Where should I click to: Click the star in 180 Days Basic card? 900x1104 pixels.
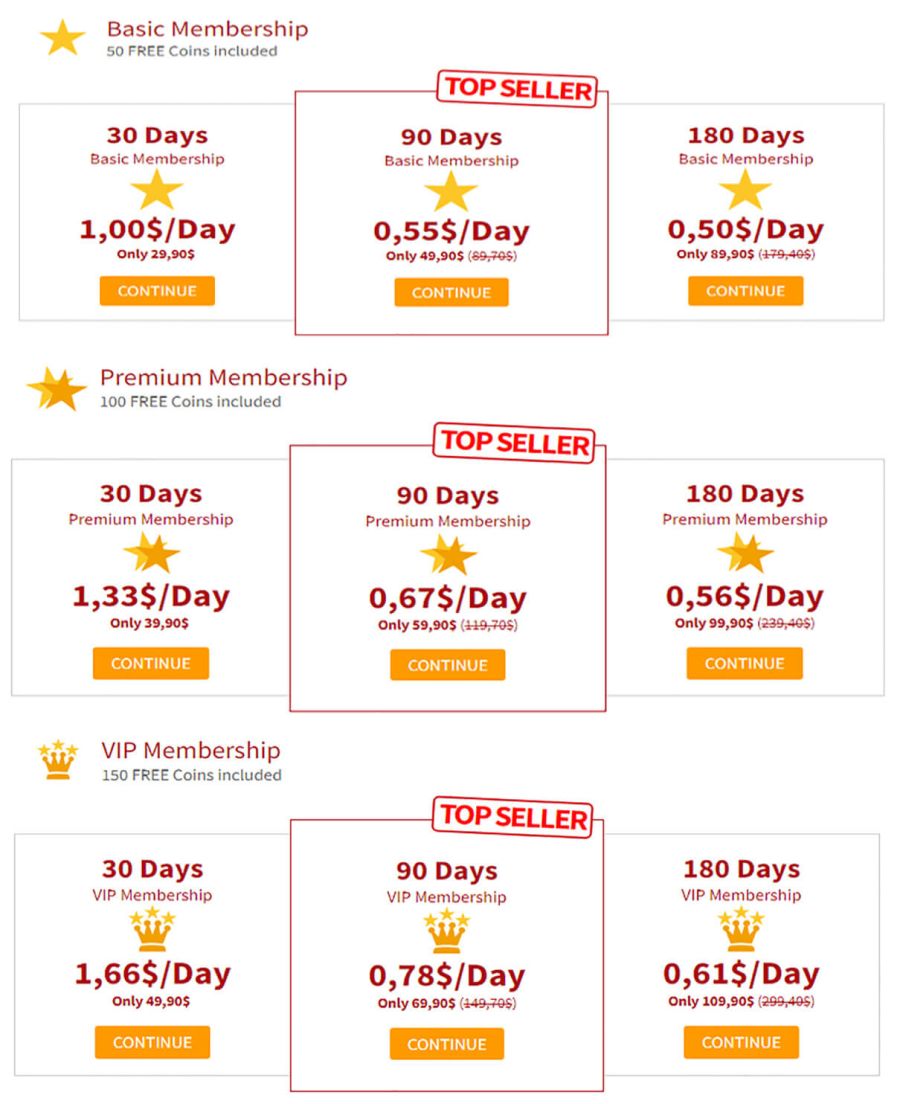(745, 190)
